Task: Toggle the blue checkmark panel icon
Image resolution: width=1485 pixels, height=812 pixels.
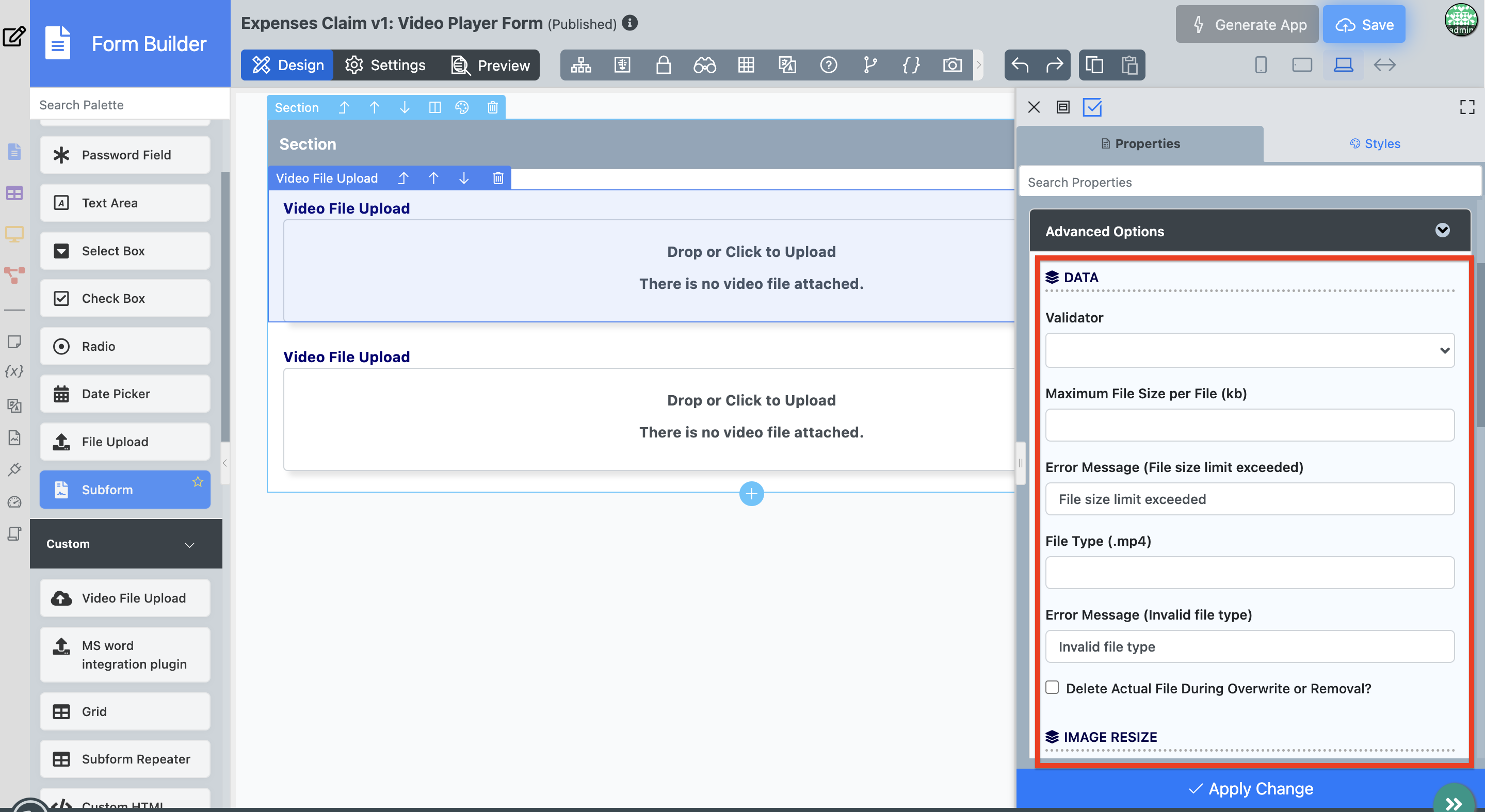Action: pos(1092,107)
